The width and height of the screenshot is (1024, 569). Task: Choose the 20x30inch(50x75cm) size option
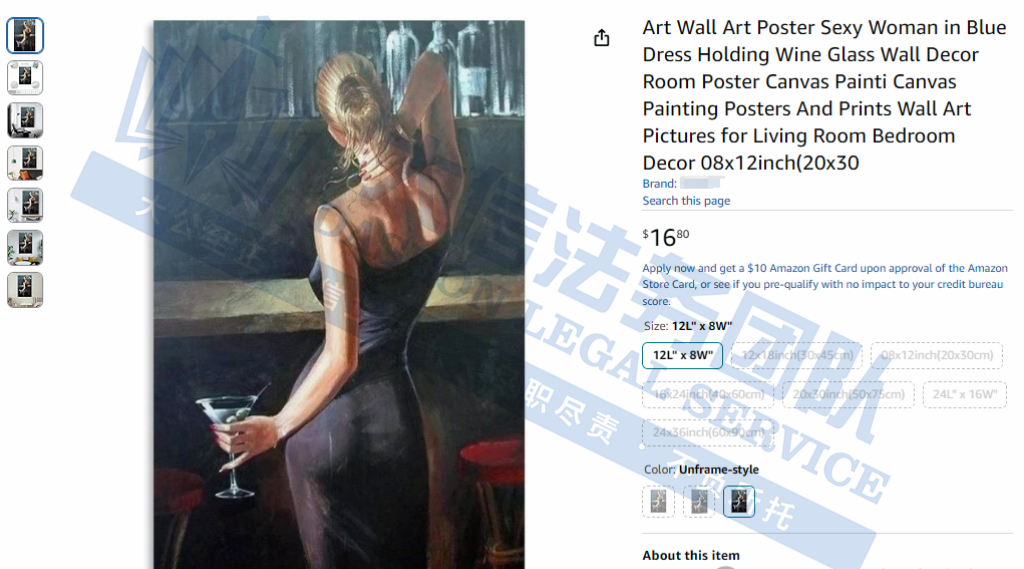click(x=848, y=395)
